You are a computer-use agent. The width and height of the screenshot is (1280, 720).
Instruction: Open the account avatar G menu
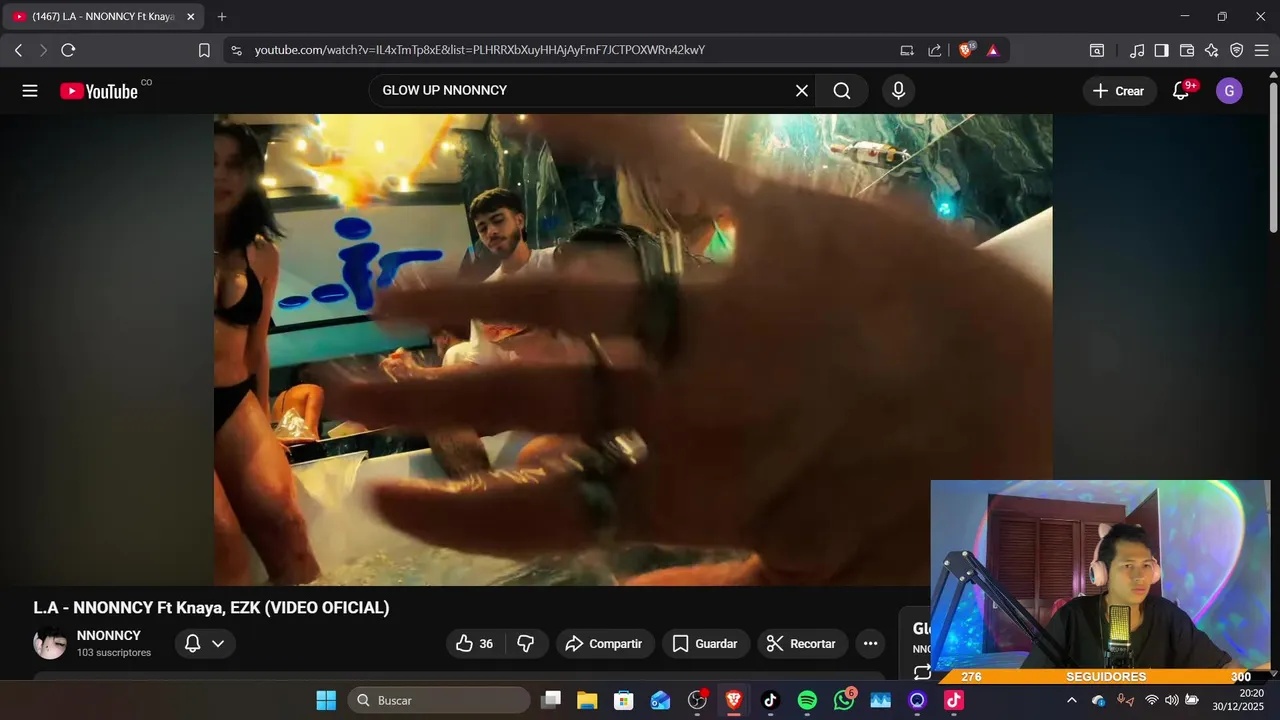pyautogui.click(x=1229, y=91)
